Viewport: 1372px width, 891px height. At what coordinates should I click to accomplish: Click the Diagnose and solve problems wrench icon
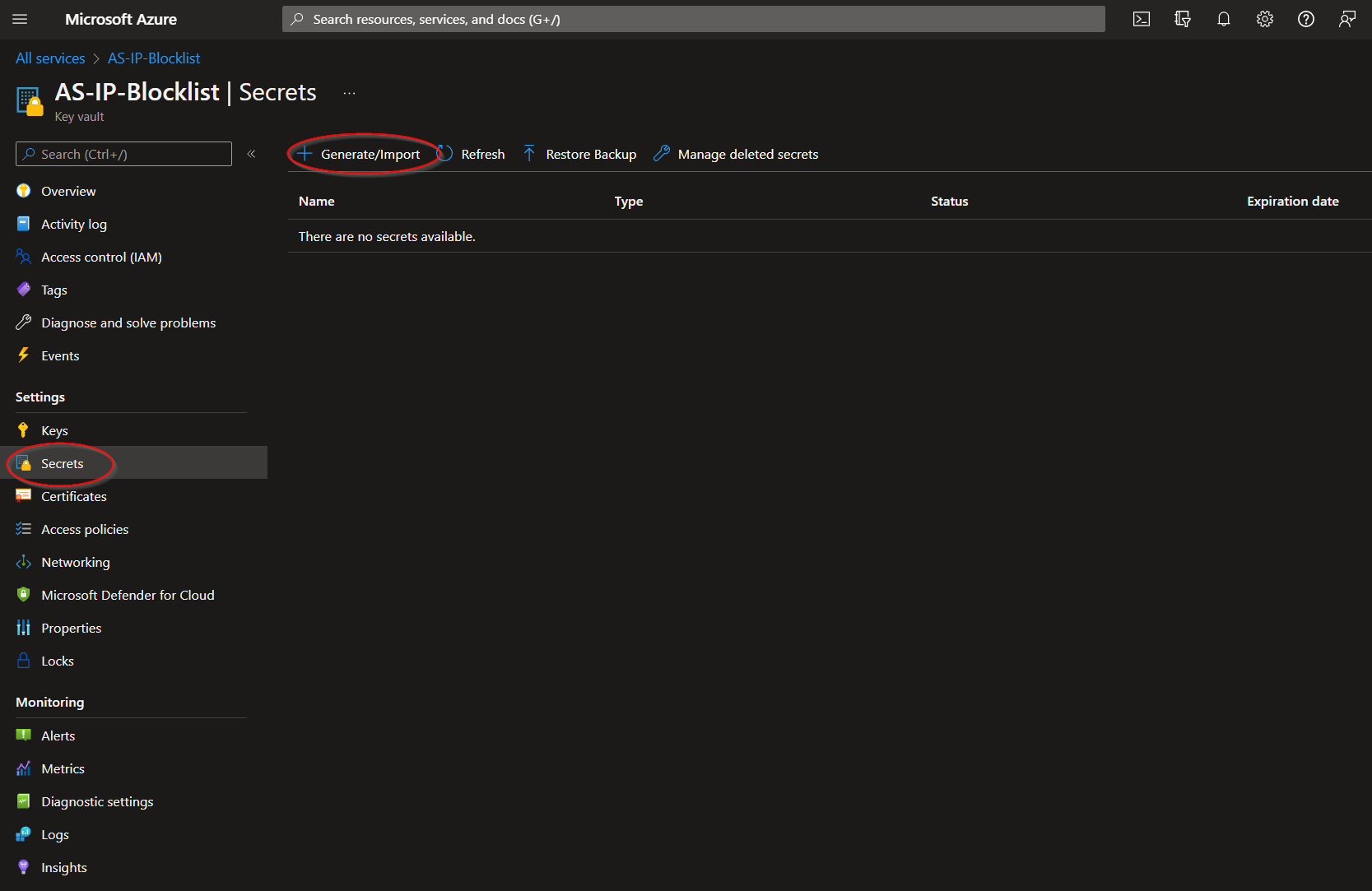pos(24,323)
